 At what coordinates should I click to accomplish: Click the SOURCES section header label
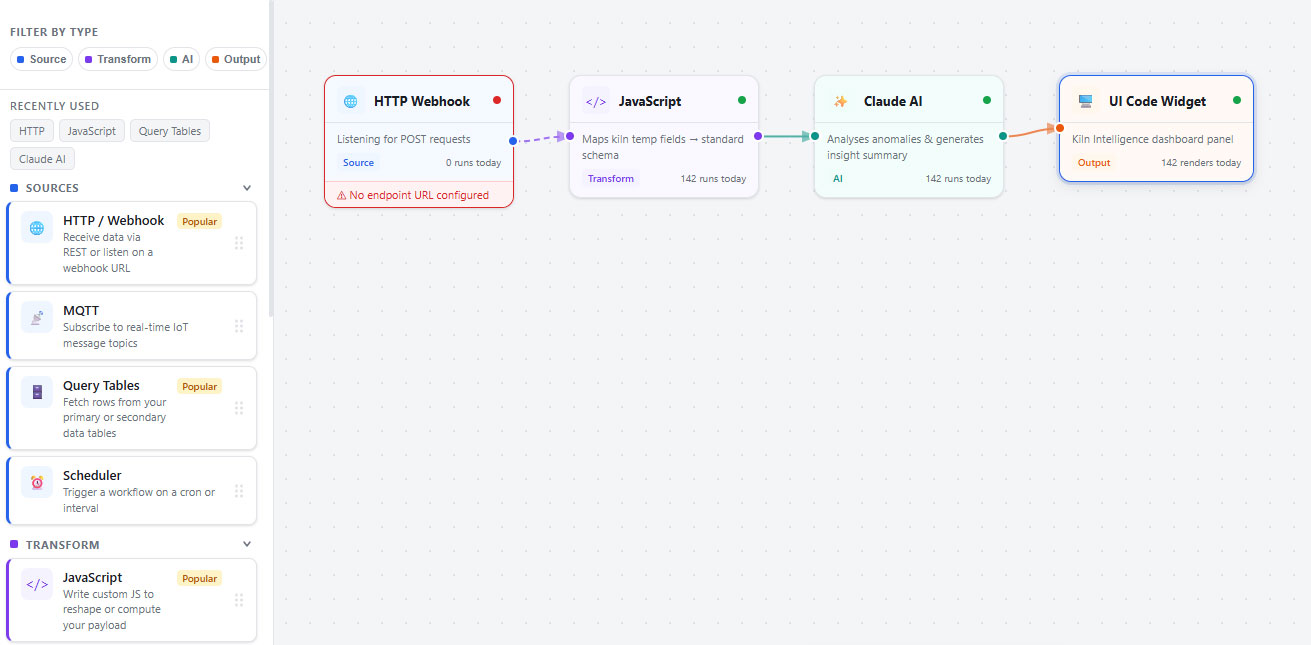tap(52, 188)
